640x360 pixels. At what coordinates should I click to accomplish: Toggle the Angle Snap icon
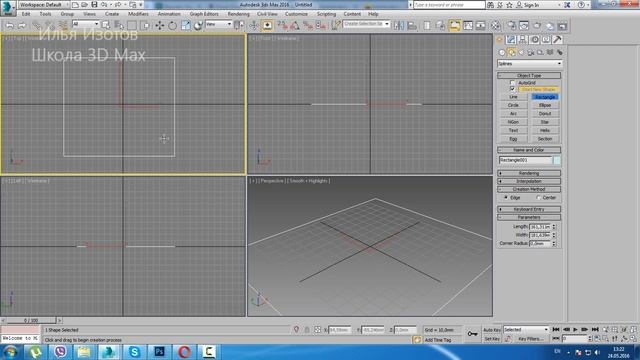click(x=295, y=25)
